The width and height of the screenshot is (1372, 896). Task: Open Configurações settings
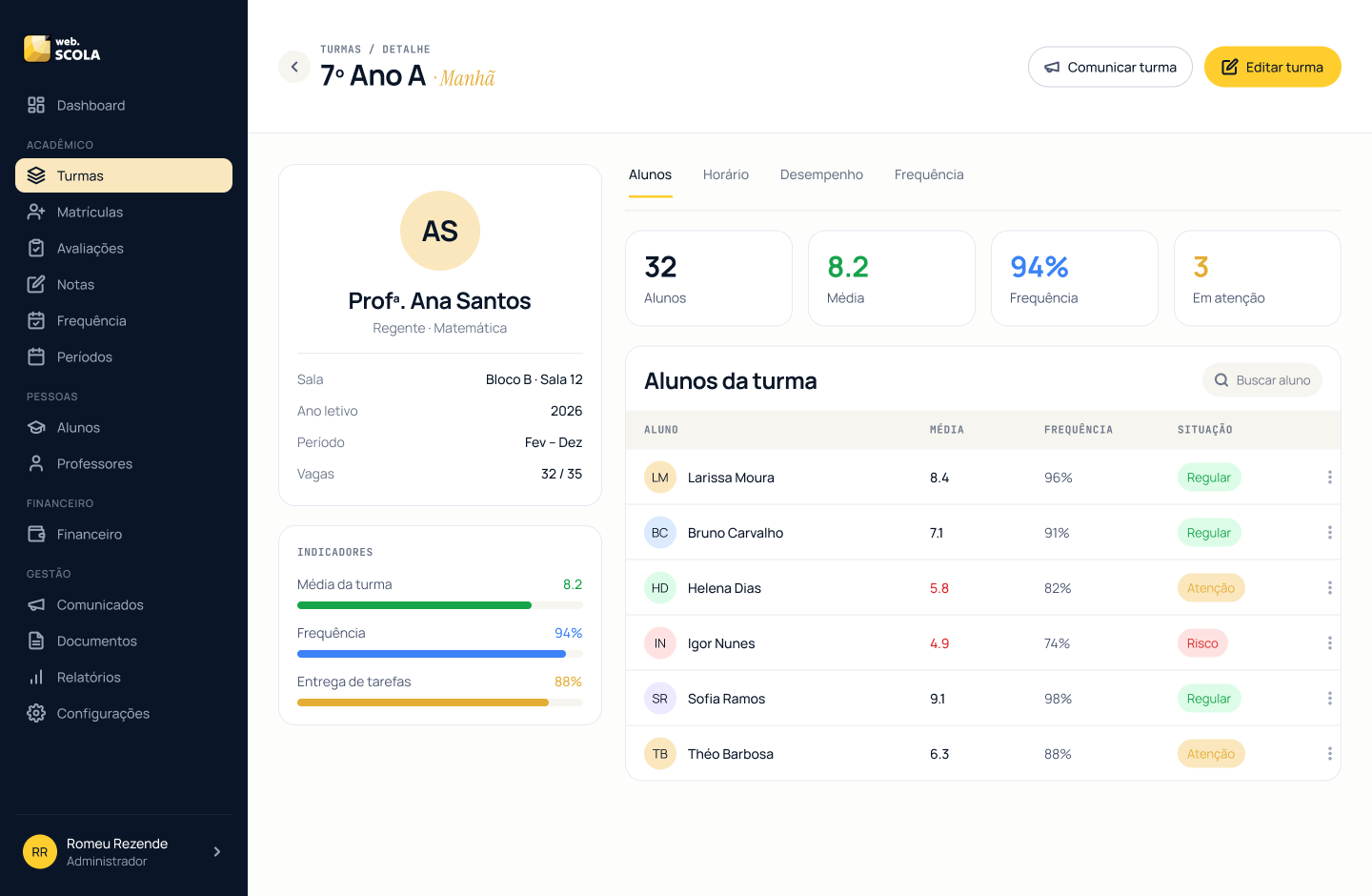tap(124, 713)
